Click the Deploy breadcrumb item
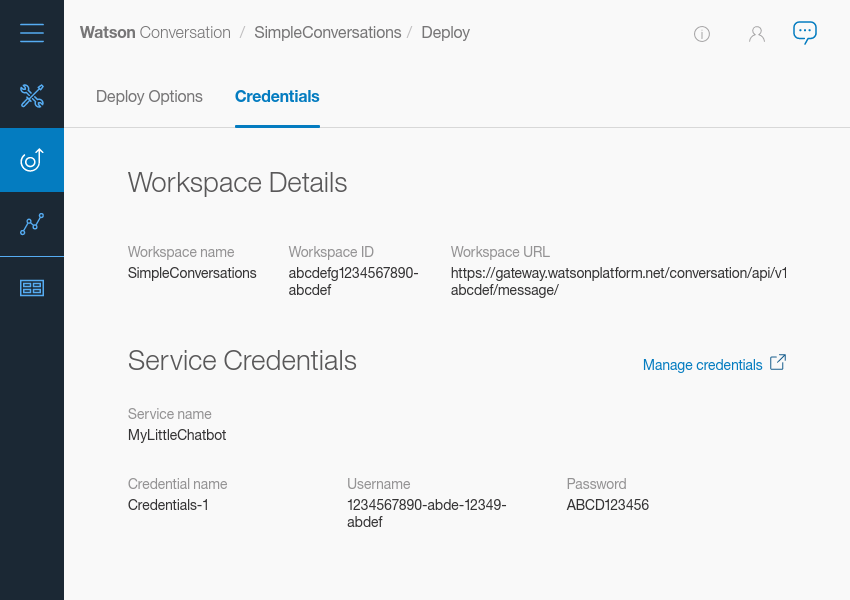Viewport: 850px width, 600px height. point(445,33)
